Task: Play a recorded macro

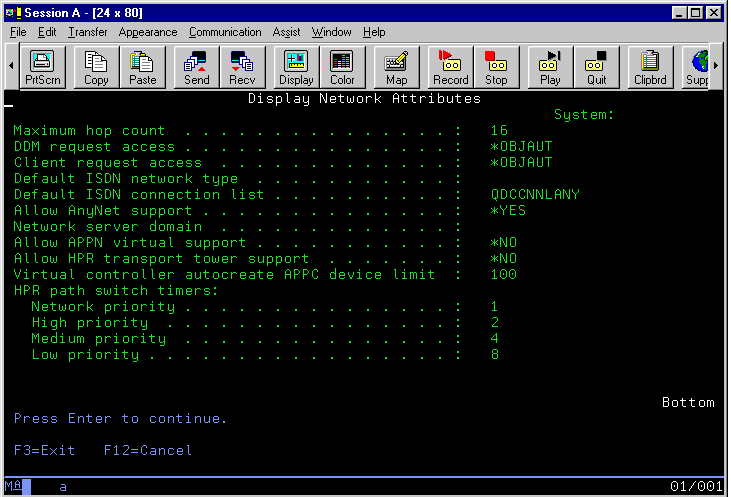Action: (x=550, y=67)
